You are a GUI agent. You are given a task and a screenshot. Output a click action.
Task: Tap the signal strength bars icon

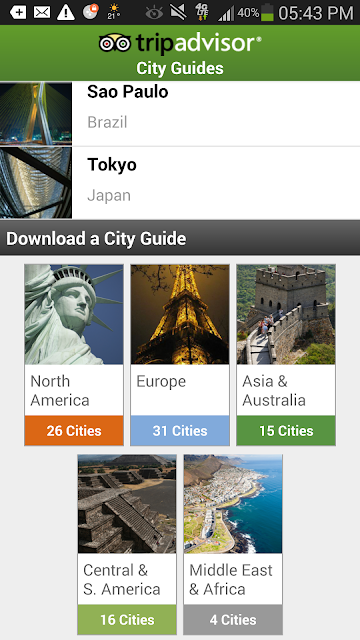[x=226, y=13]
